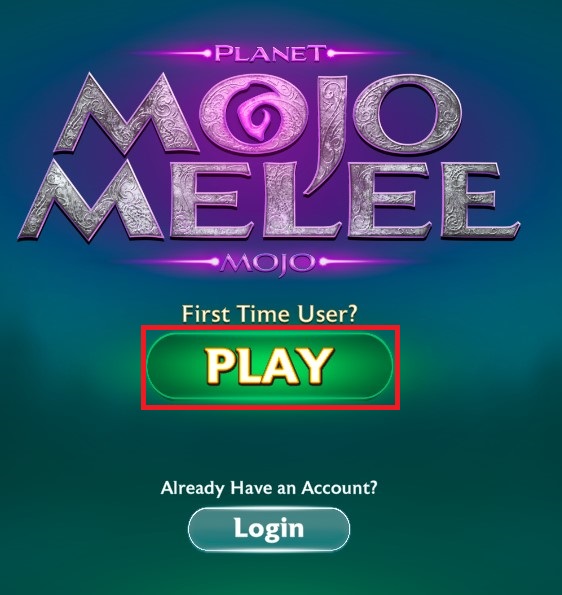Click the last letter E of MELEE
This screenshot has height=595, width=562.
pyautogui.click(x=480, y=200)
